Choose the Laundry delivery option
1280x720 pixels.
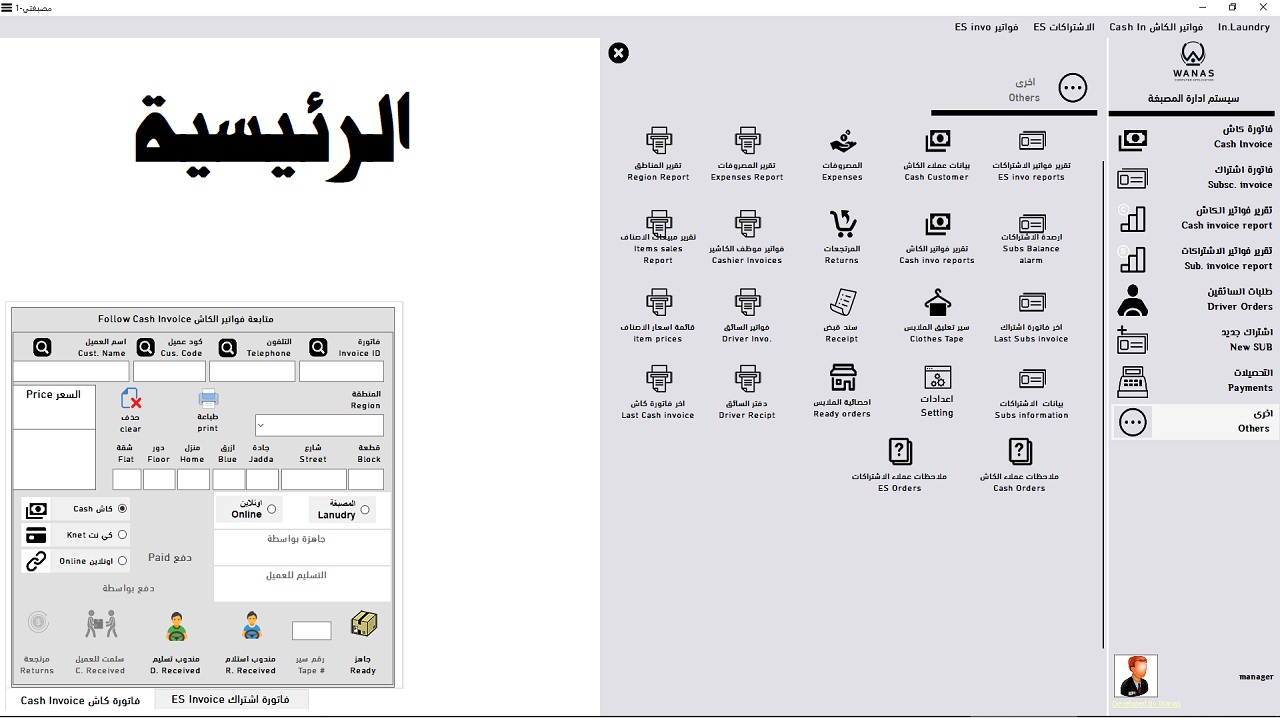363,508
